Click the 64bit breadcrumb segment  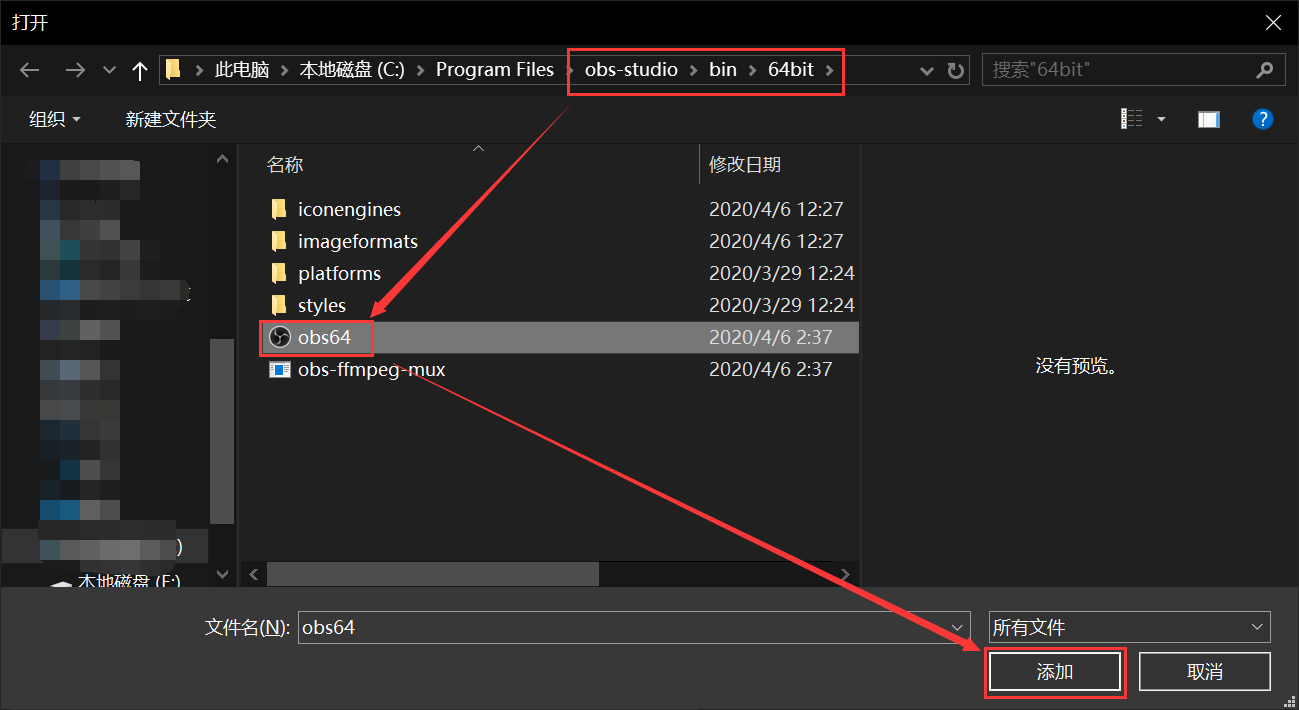[x=791, y=70]
